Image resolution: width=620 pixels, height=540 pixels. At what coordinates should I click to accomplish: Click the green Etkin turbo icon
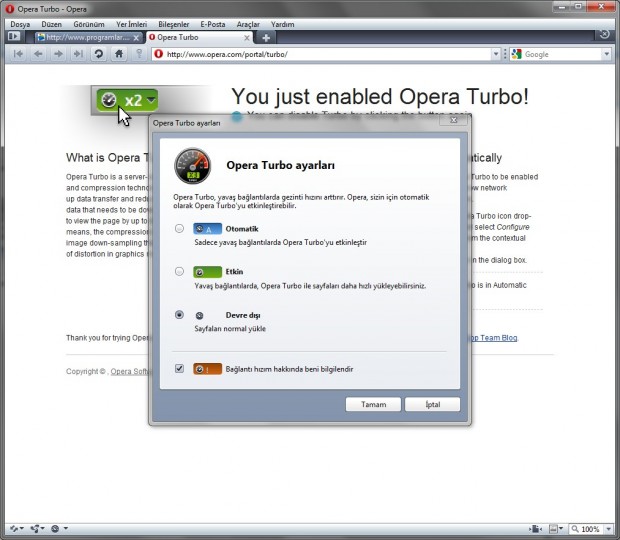click(207, 272)
